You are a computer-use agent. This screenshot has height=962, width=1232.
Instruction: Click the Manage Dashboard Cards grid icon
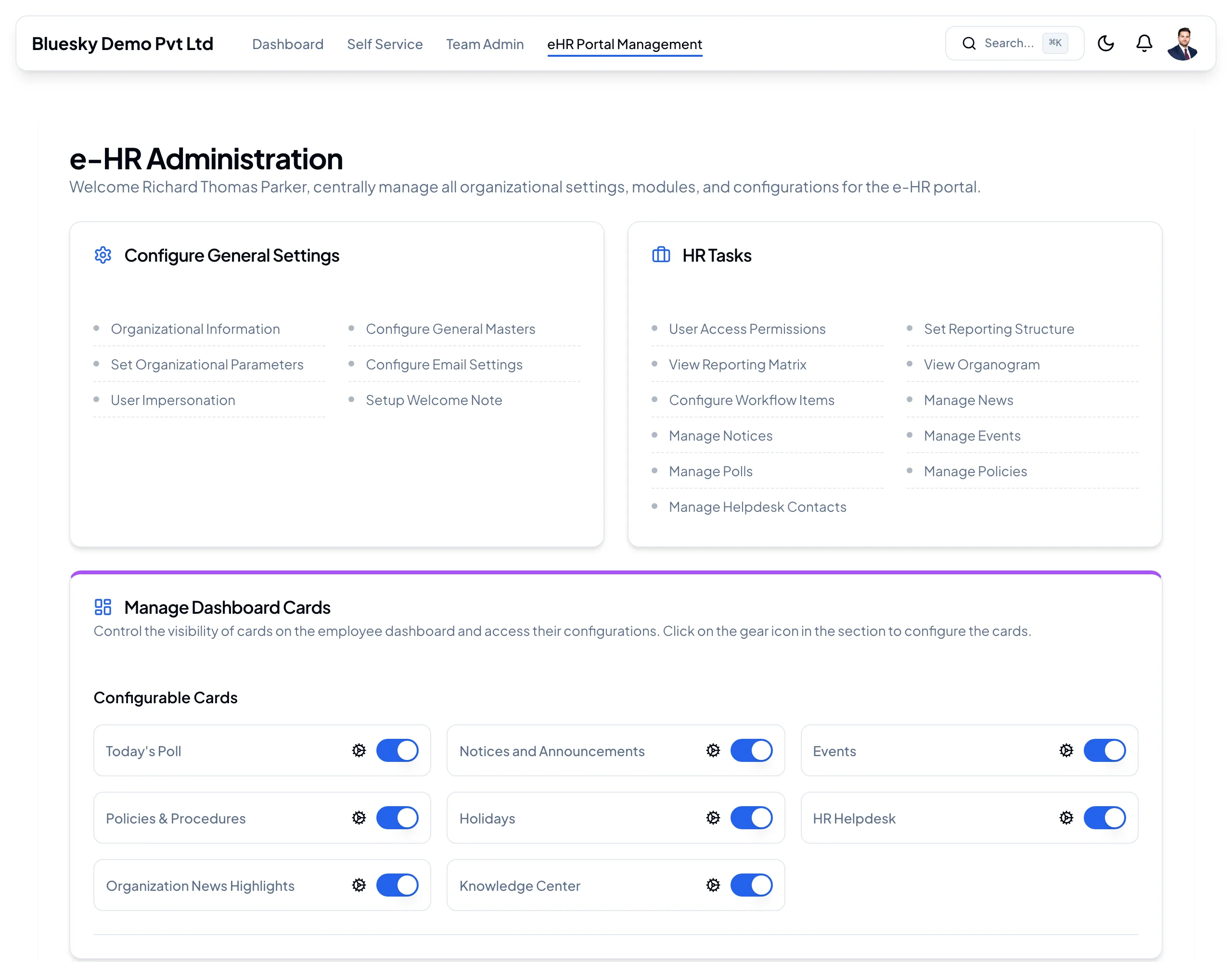[103, 608]
